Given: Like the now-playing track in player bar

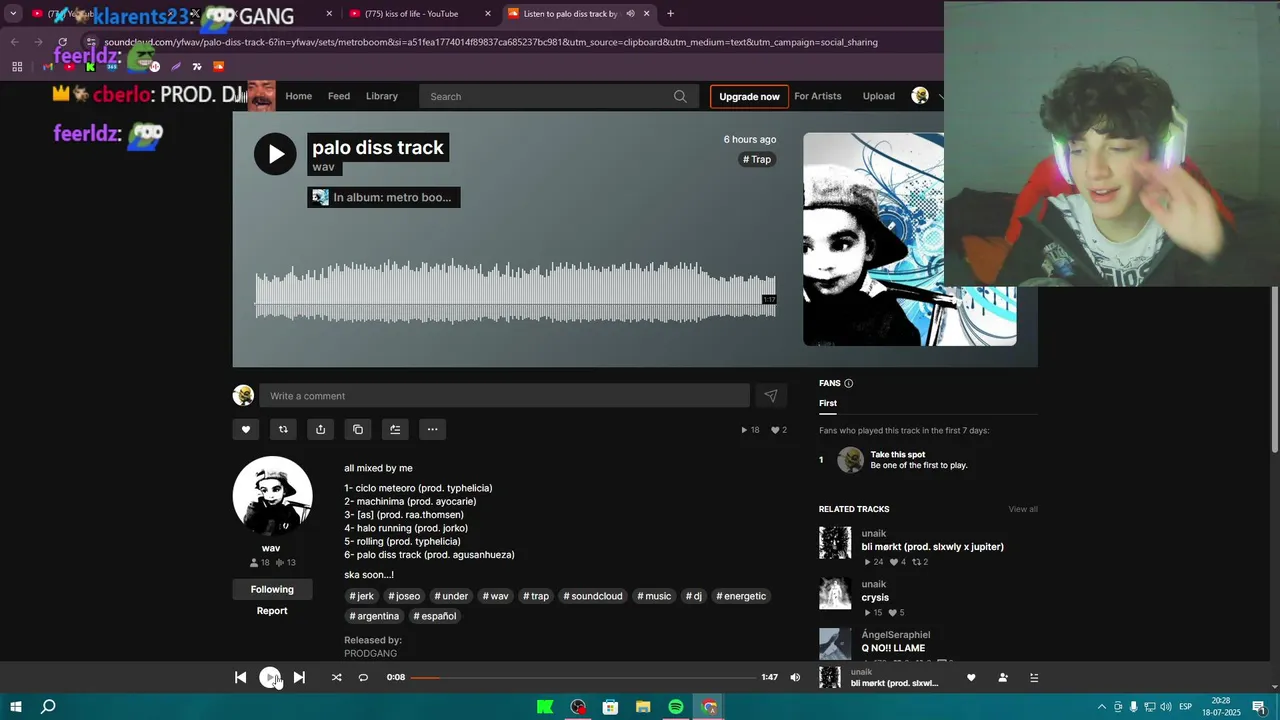Looking at the screenshot, I should coord(971,677).
